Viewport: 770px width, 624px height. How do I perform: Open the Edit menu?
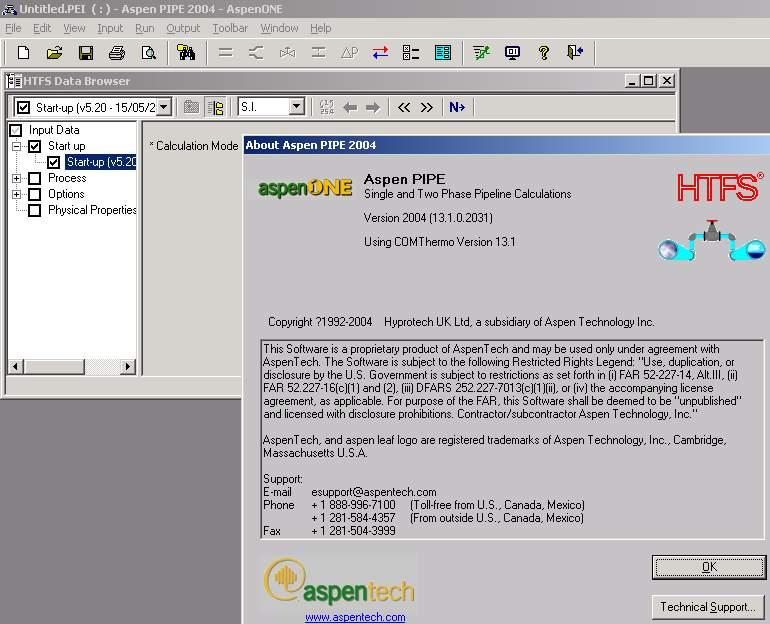click(x=42, y=28)
